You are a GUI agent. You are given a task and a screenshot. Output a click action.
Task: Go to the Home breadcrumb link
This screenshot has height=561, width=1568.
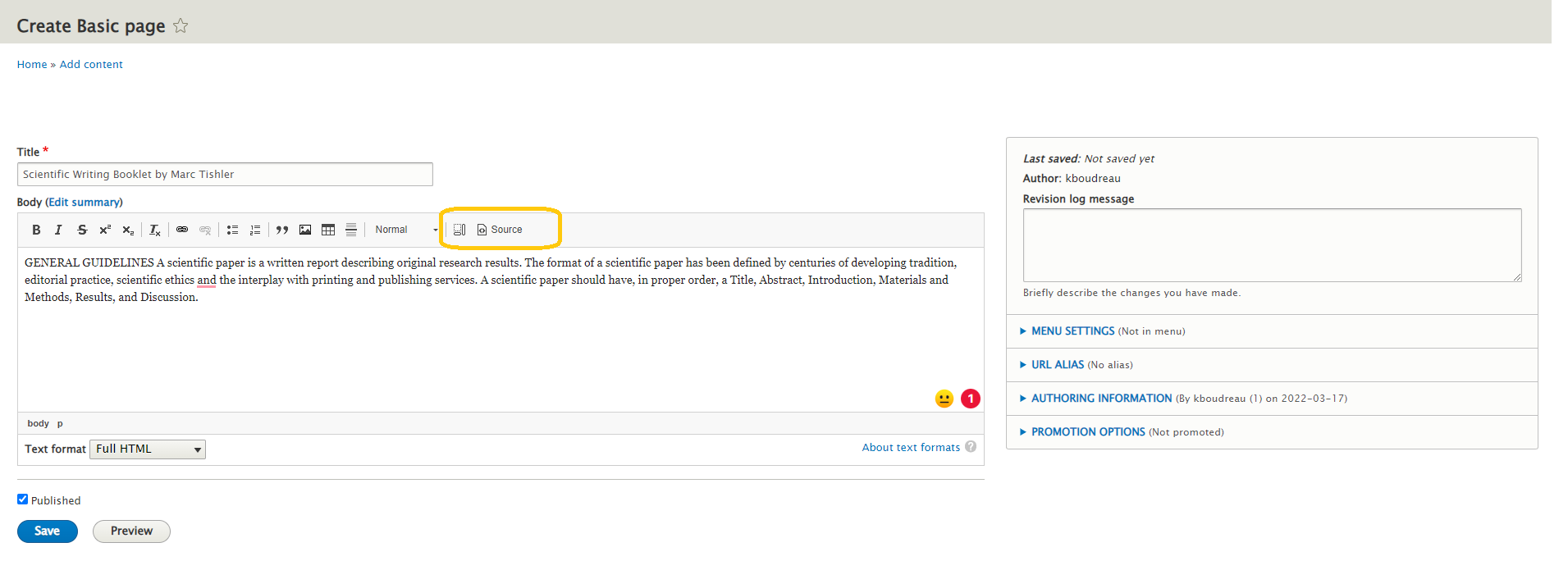(x=32, y=65)
